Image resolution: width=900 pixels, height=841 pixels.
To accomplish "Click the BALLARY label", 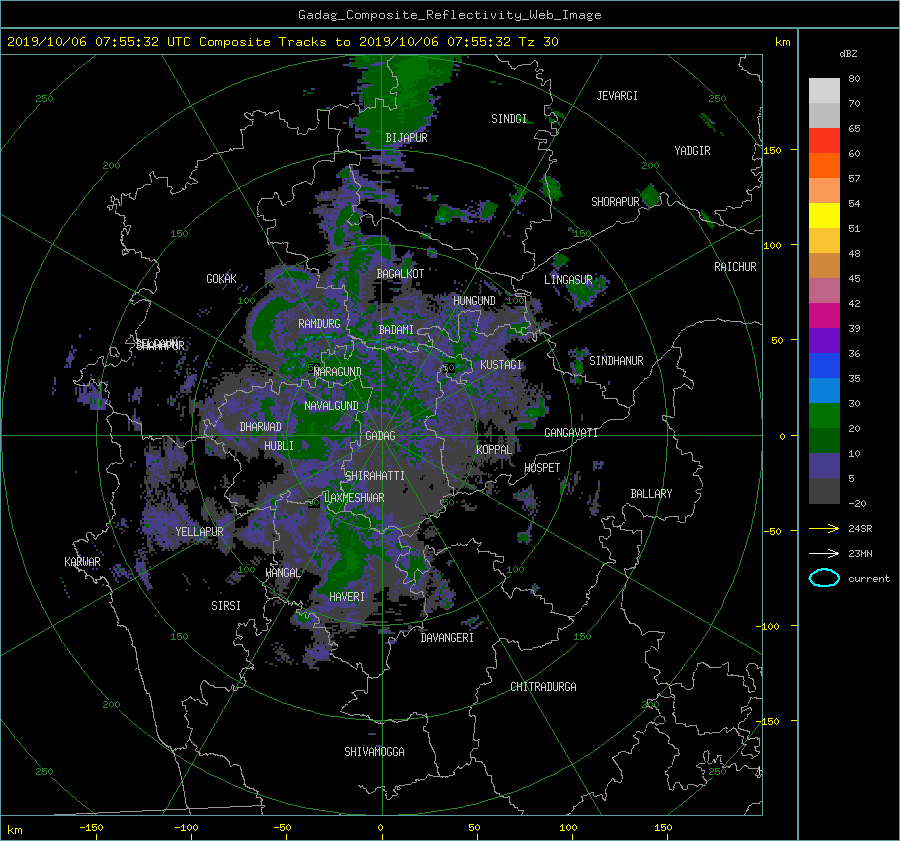I will click(x=651, y=494).
